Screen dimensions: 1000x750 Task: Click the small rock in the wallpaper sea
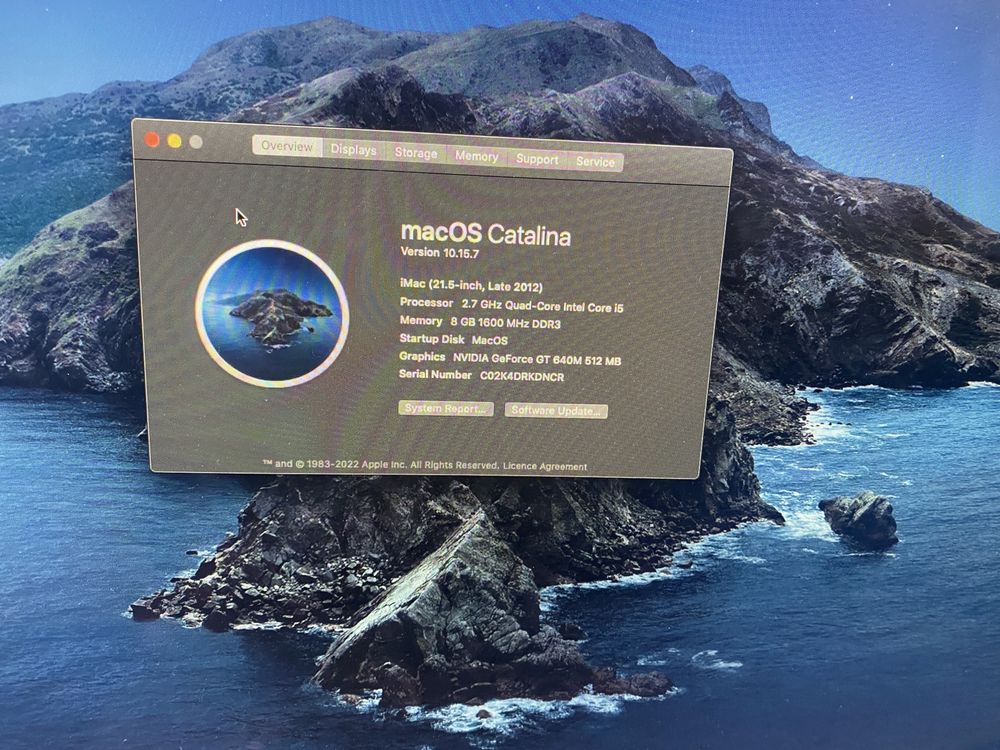(860, 519)
